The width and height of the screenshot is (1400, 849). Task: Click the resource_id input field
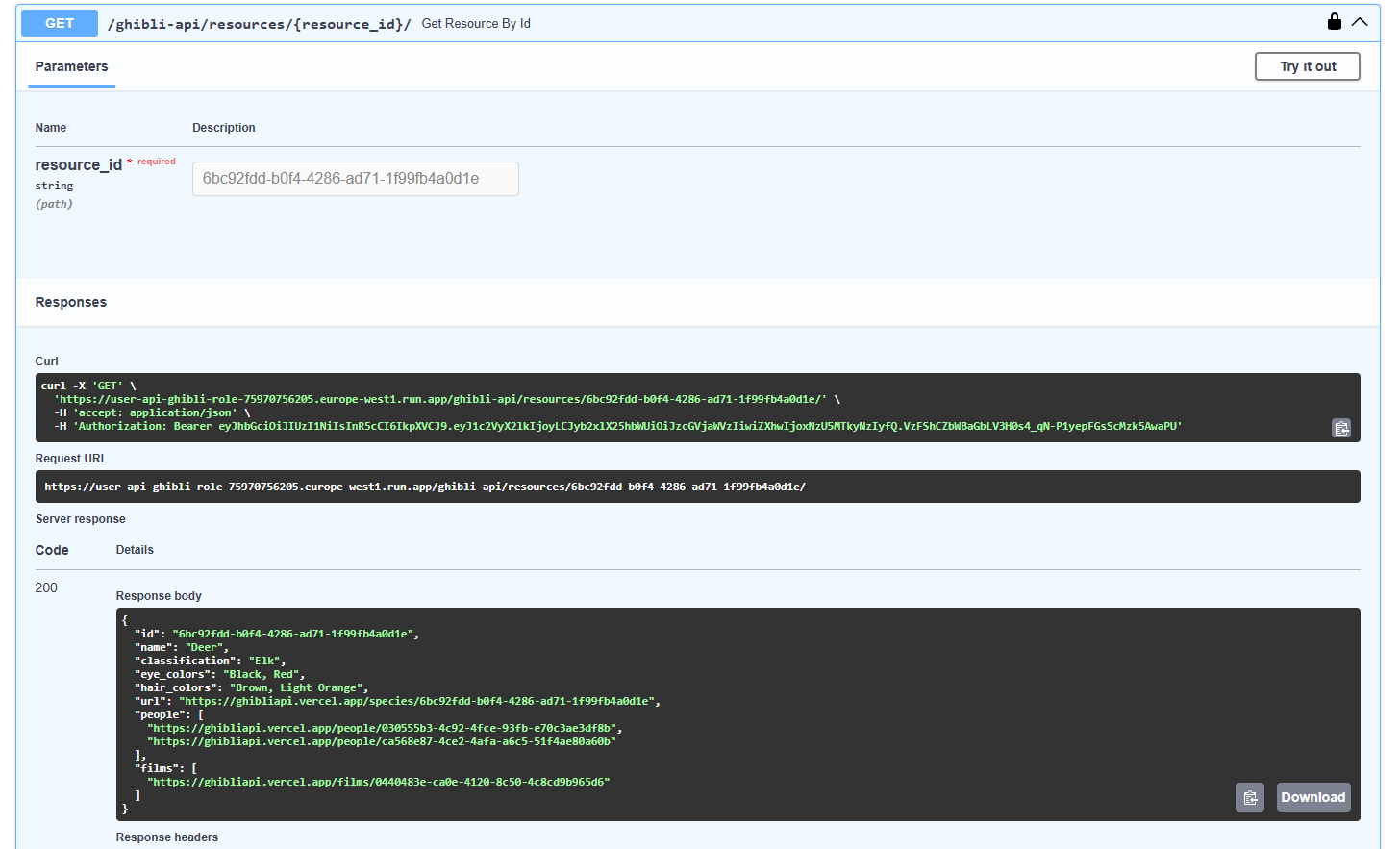tap(356, 179)
